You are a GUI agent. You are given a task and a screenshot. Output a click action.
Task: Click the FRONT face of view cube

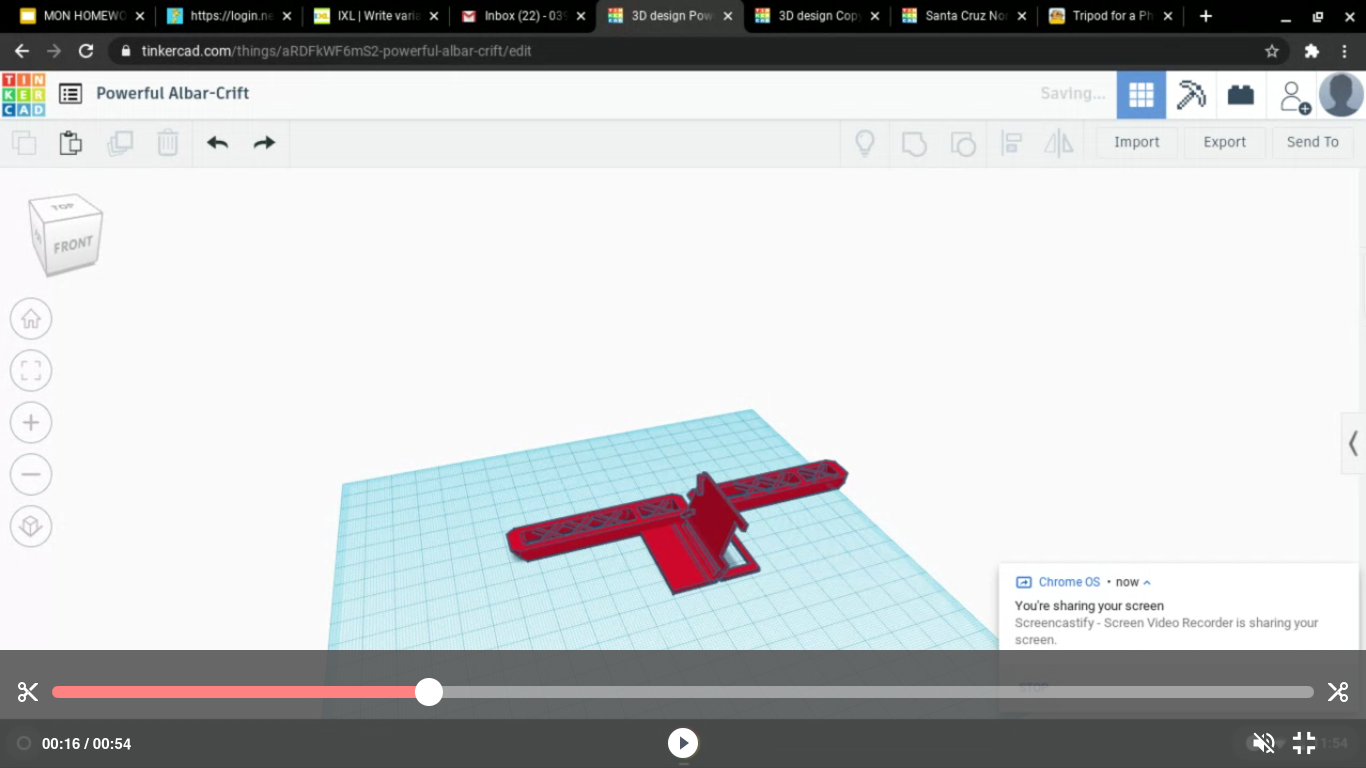[x=72, y=245]
